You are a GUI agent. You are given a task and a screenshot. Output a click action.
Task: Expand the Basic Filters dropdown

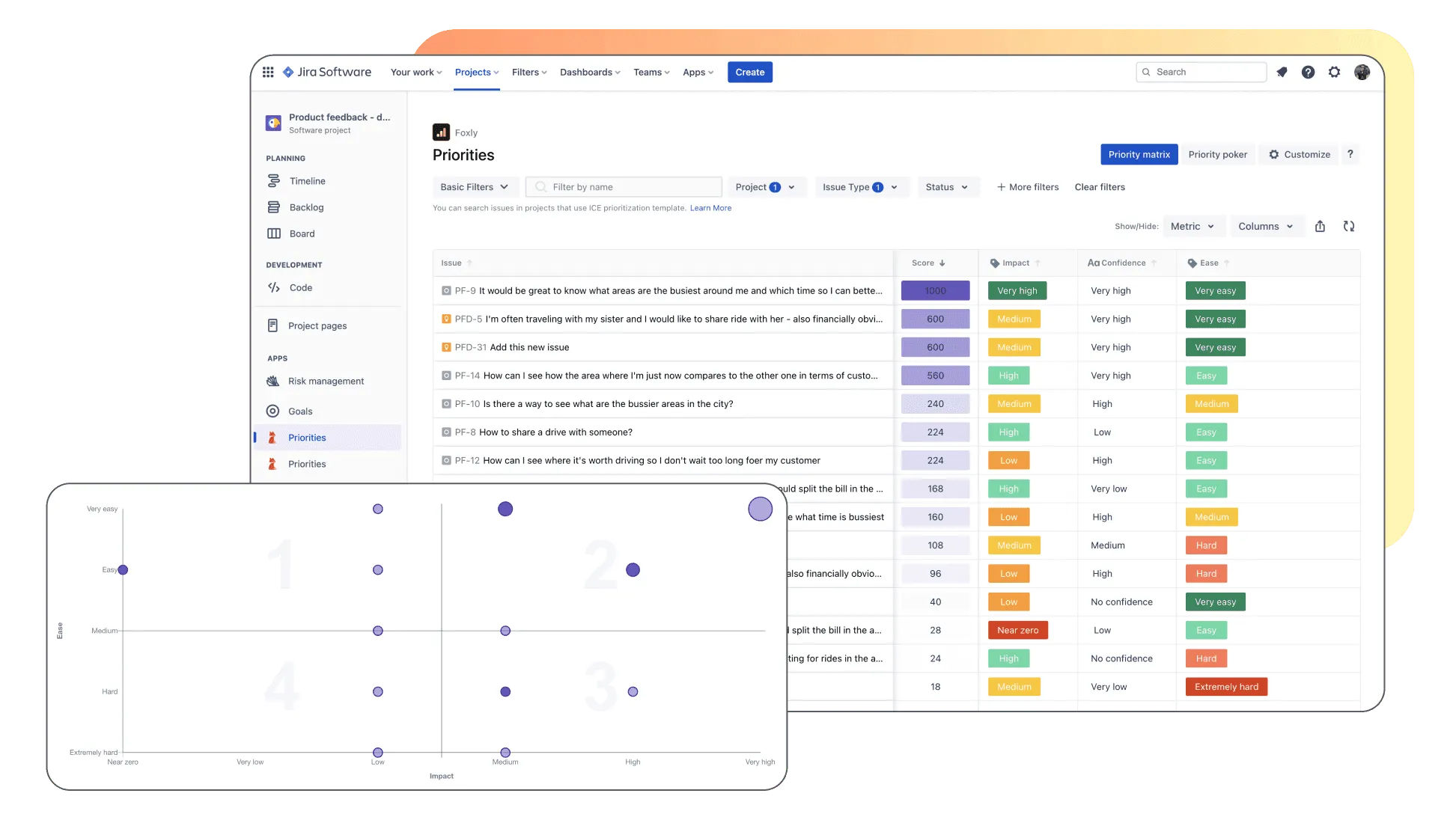pyautogui.click(x=475, y=187)
